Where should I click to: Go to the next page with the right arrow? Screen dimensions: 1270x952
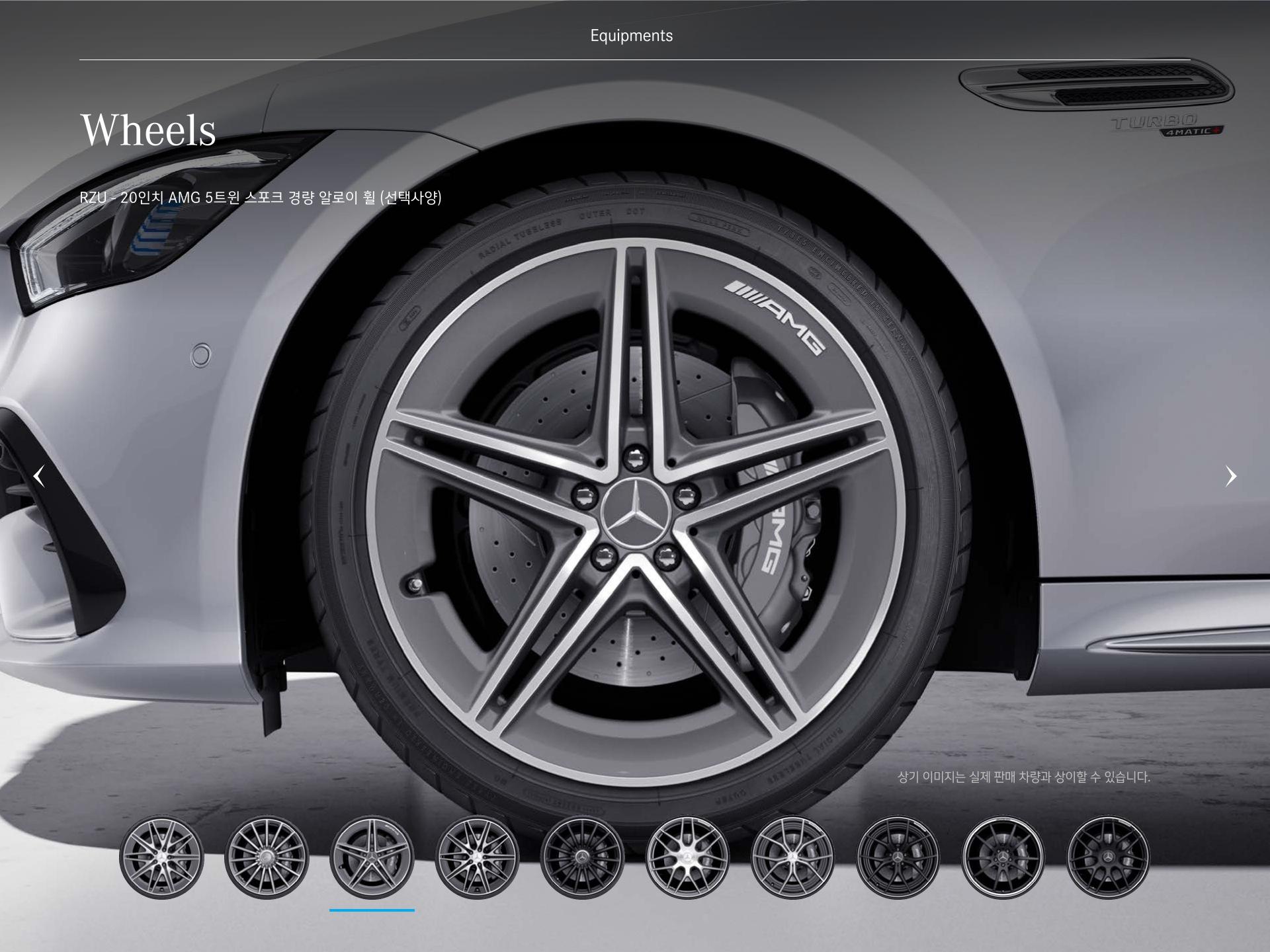1230,476
